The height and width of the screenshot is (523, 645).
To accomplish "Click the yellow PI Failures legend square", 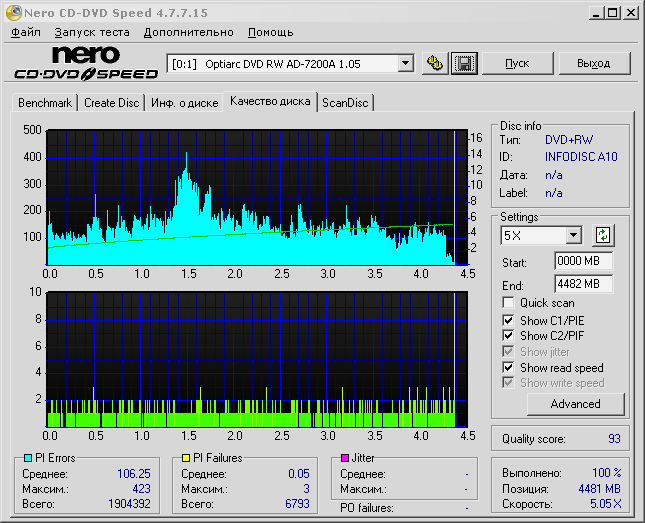I will click(x=186, y=458).
